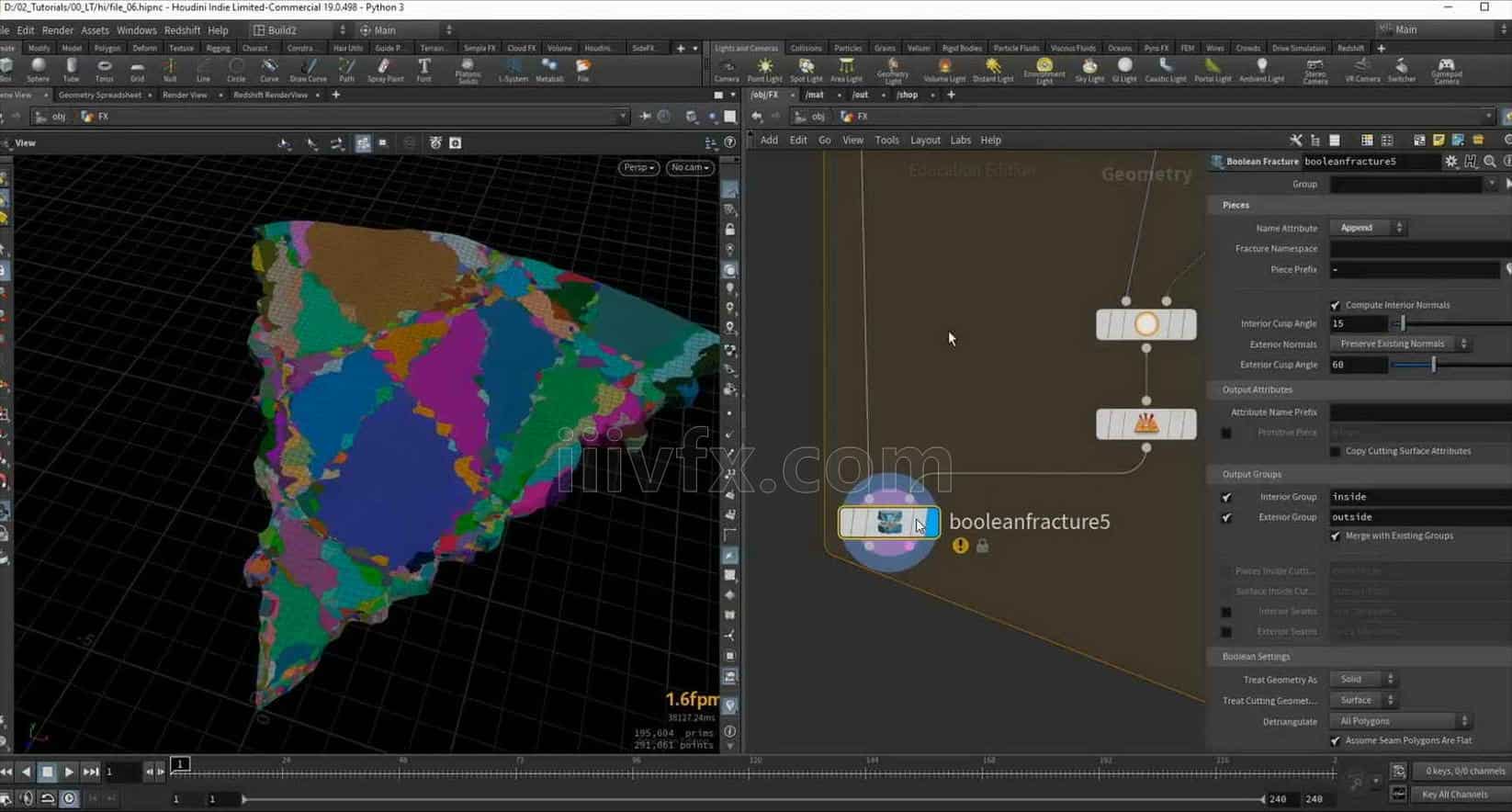
Task: Collapse the Output Groups section
Action: point(1251,474)
